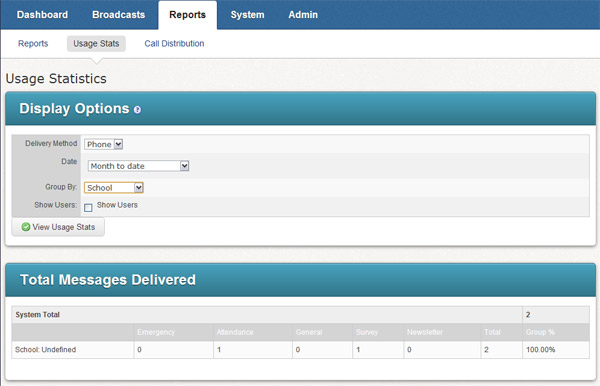Click the Emergency column header
Viewport: 600px width, 386px height.
point(156,332)
